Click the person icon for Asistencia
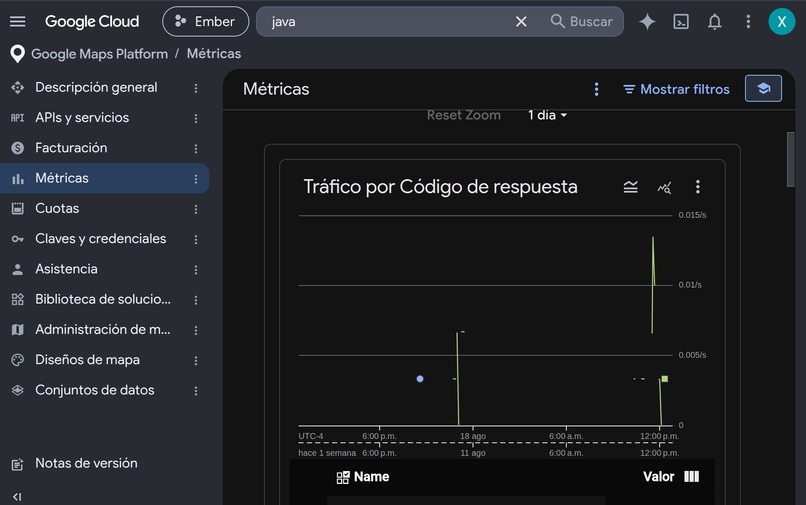This screenshot has height=505, width=806. pos(17,269)
